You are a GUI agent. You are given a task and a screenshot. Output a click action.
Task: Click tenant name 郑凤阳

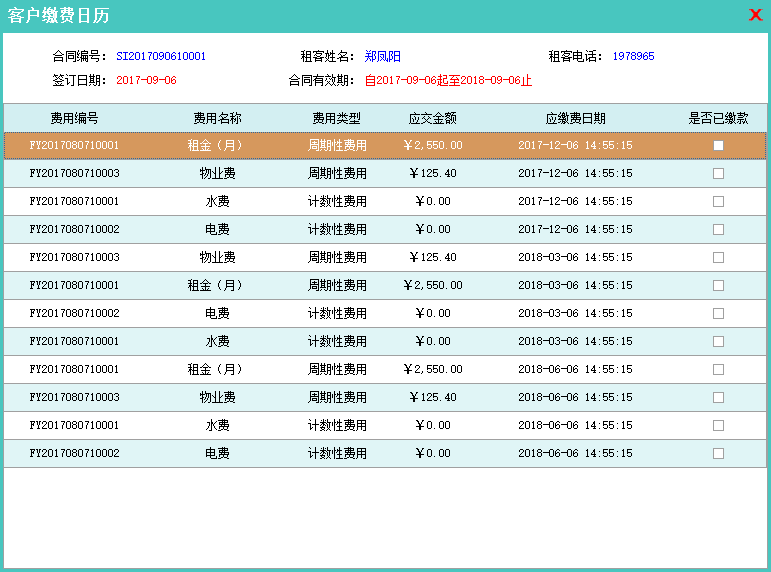(382, 57)
